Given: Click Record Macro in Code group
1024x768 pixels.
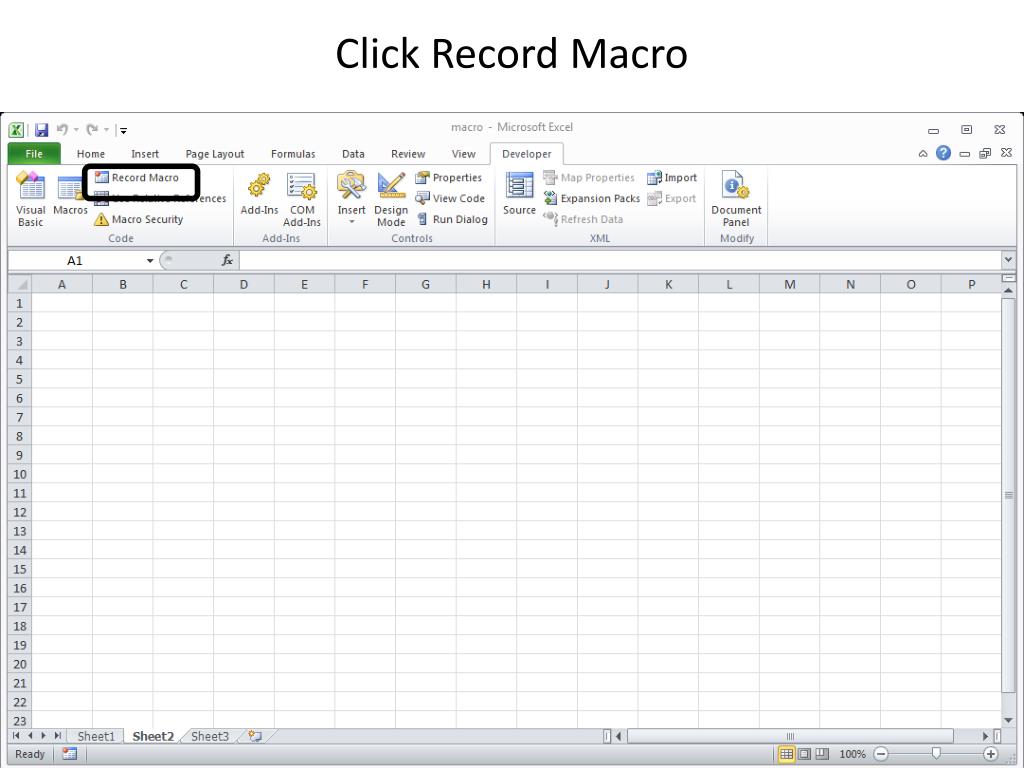Looking at the screenshot, I should click(x=137, y=178).
